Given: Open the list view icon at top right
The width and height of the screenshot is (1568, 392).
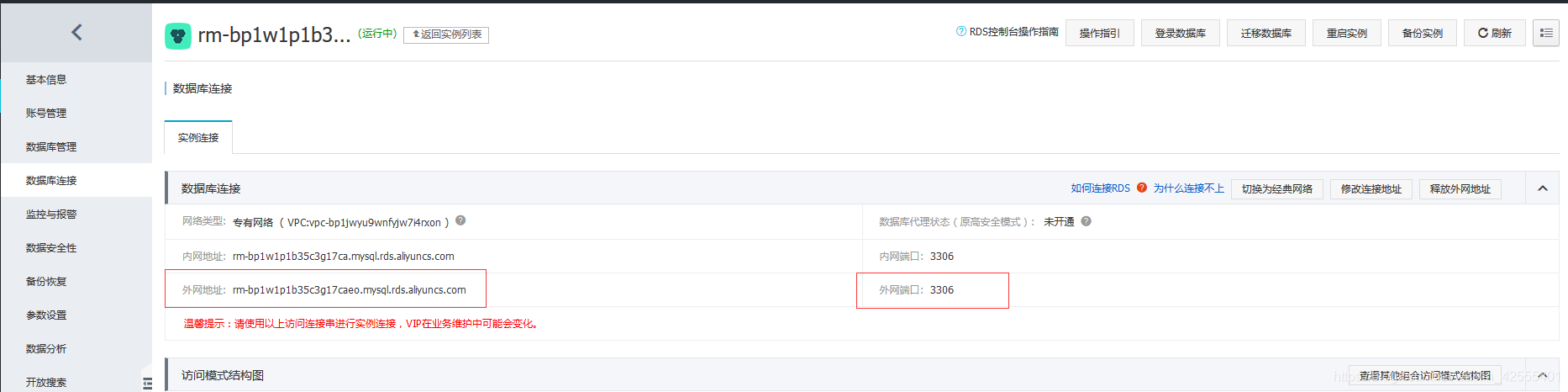Looking at the screenshot, I should (1545, 33).
